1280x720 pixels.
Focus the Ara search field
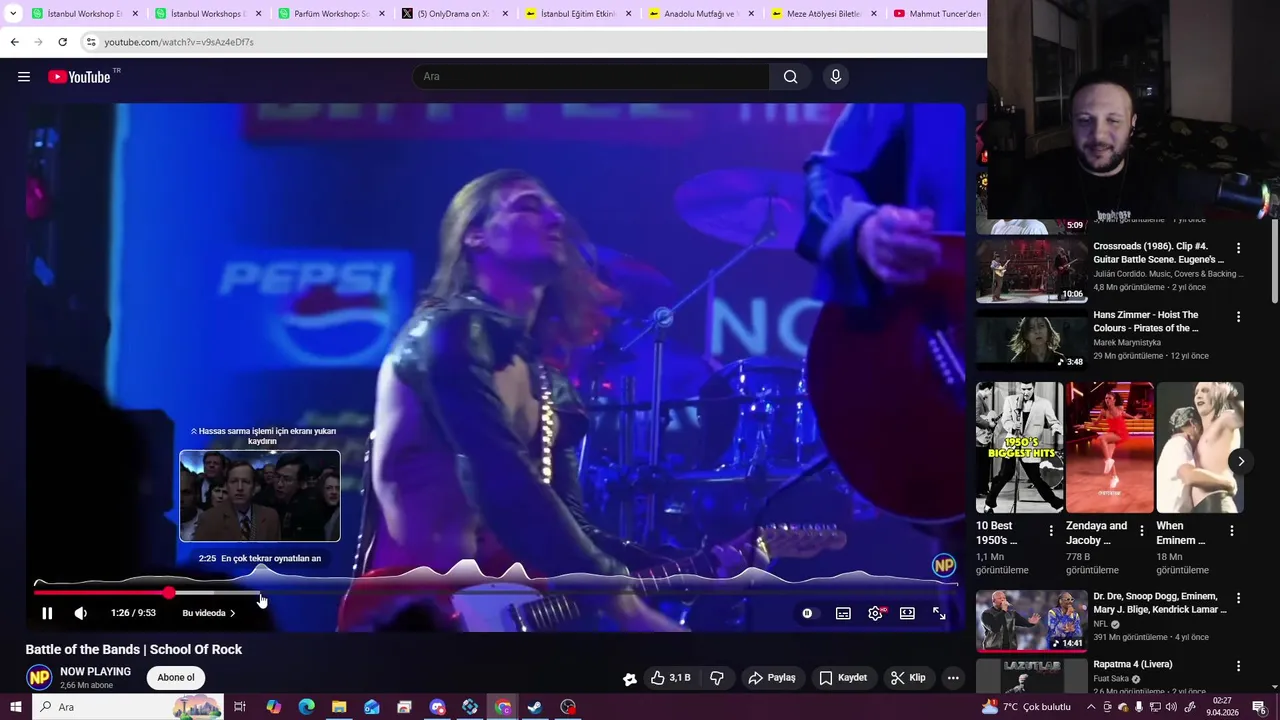click(591, 77)
